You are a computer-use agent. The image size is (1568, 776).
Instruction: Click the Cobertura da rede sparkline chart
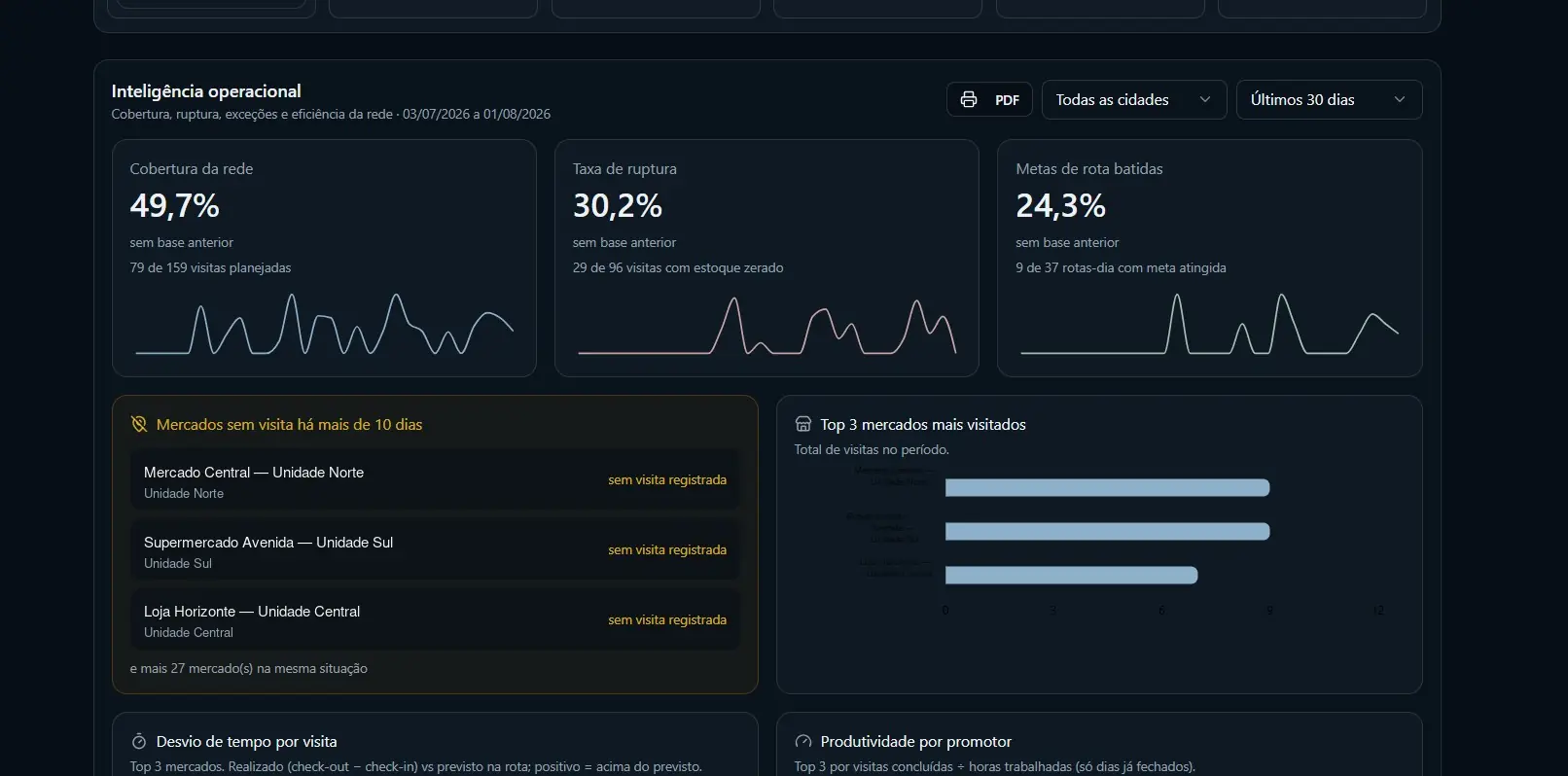[x=324, y=324]
